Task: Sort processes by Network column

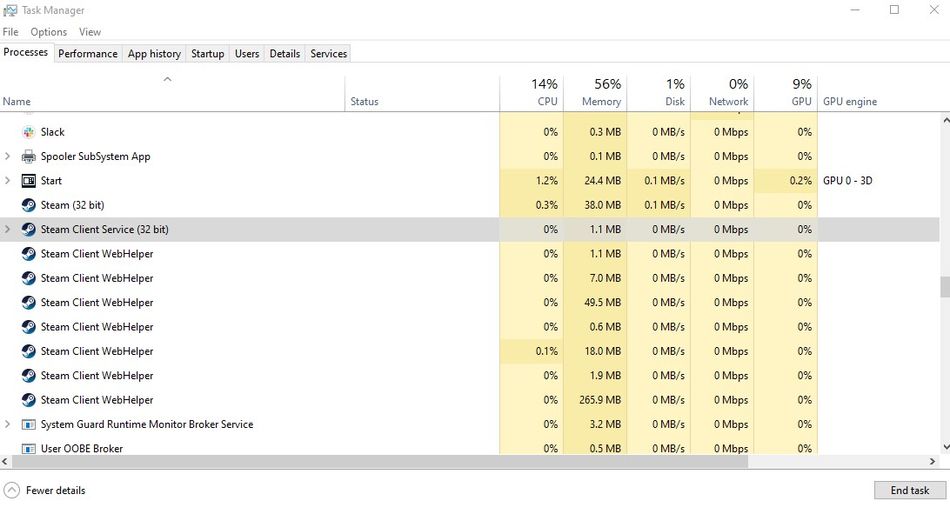Action: pyautogui.click(x=722, y=94)
